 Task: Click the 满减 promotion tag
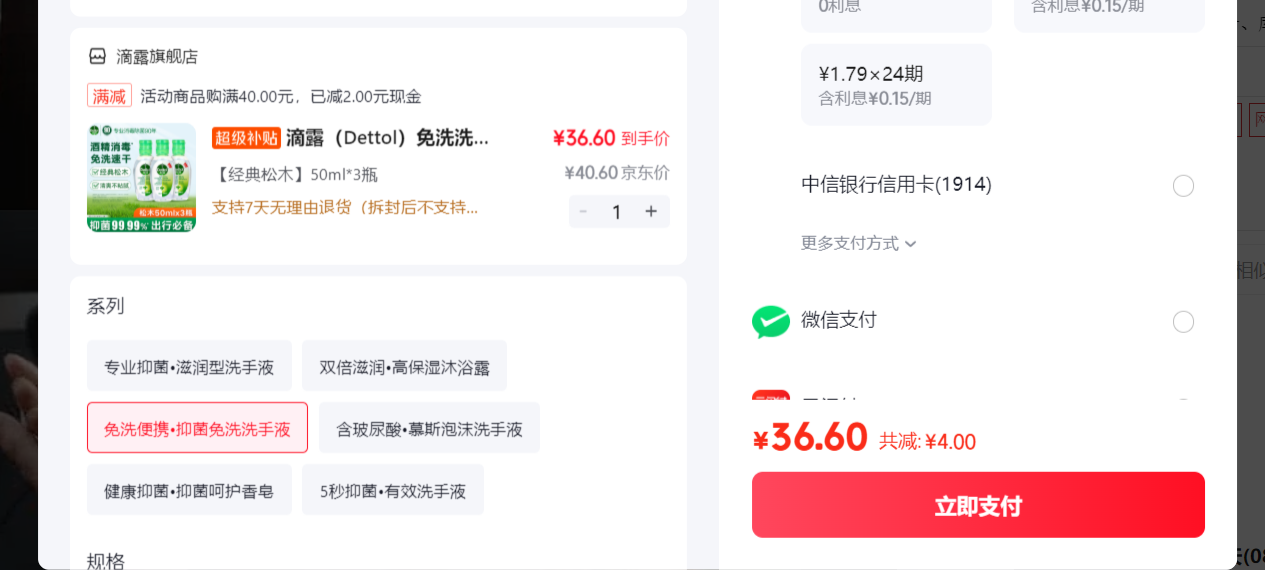point(110,96)
